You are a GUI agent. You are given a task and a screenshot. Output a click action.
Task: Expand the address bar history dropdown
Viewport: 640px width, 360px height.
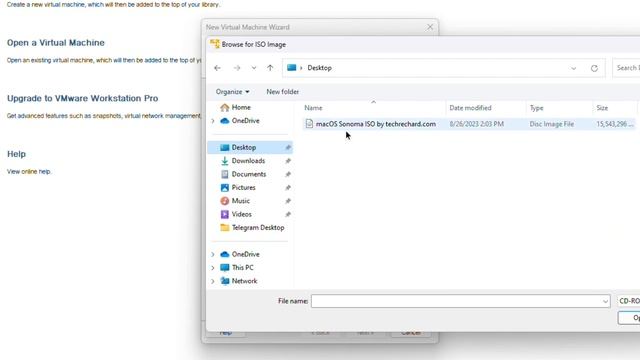(x=573, y=68)
